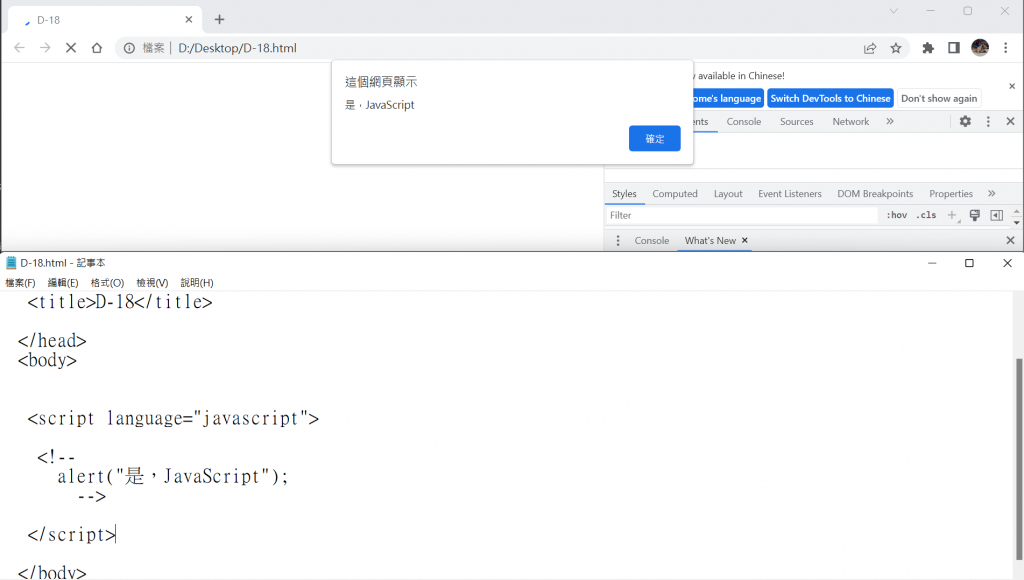Screen dimensions: 1024x580
Task: Show more Styles sidebar tabs chevron
Action: pos(991,193)
